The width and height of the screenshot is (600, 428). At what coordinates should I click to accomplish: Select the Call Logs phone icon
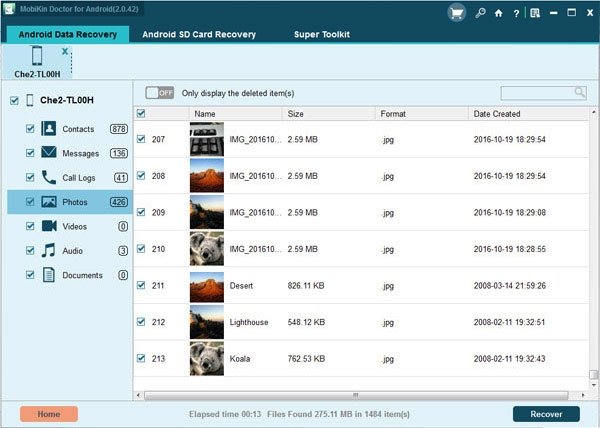(48, 178)
